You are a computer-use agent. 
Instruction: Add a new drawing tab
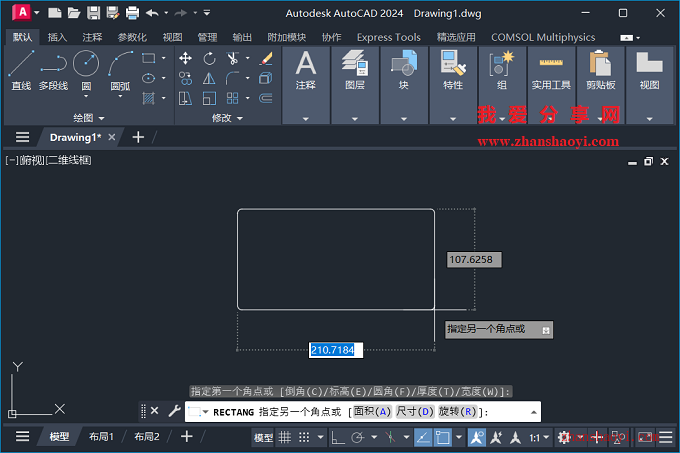click(x=138, y=137)
